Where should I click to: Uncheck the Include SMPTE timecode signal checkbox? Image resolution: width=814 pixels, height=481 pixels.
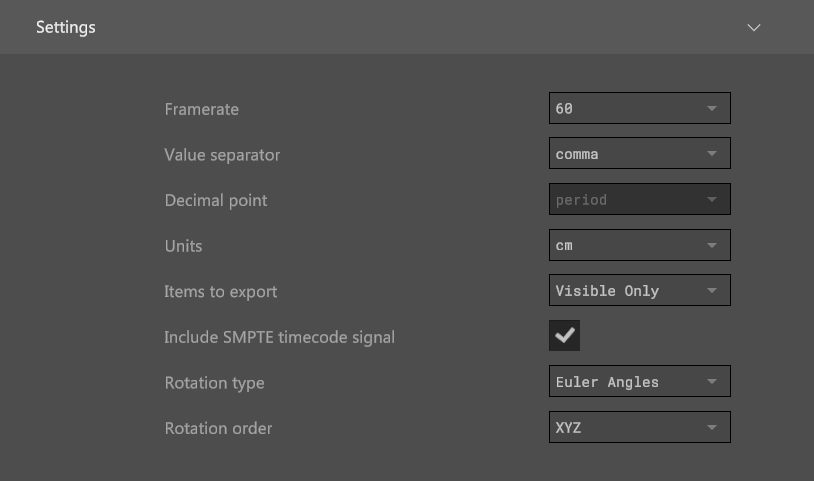565,336
